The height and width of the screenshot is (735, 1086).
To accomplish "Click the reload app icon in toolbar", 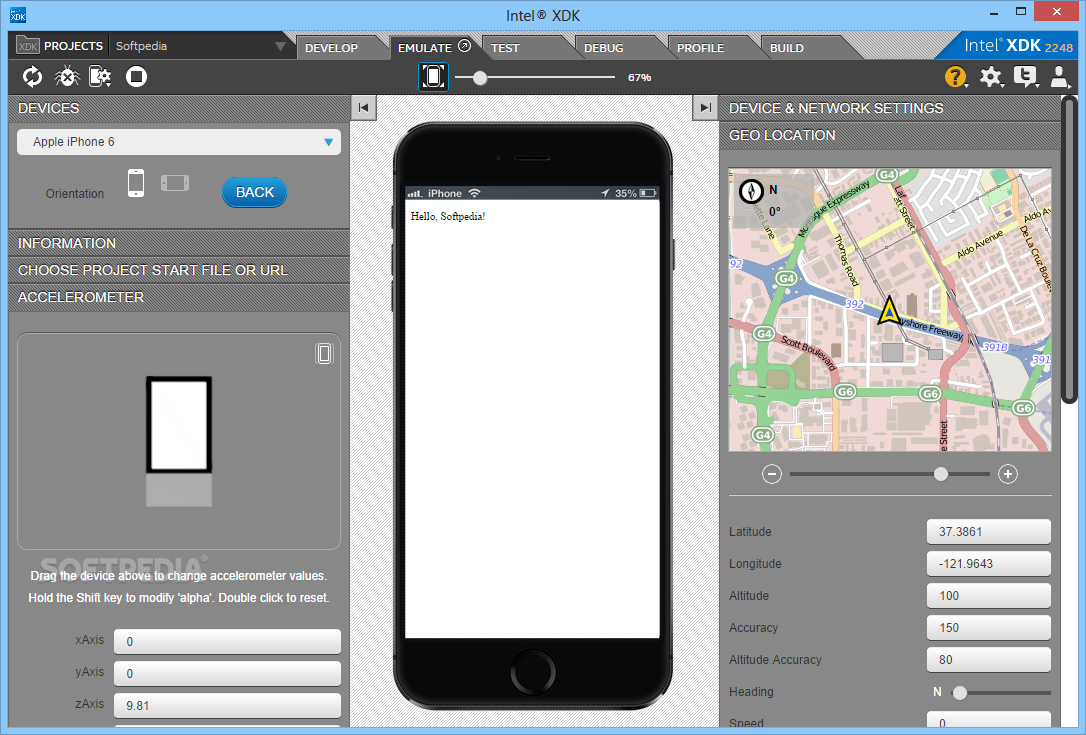I will pos(32,76).
